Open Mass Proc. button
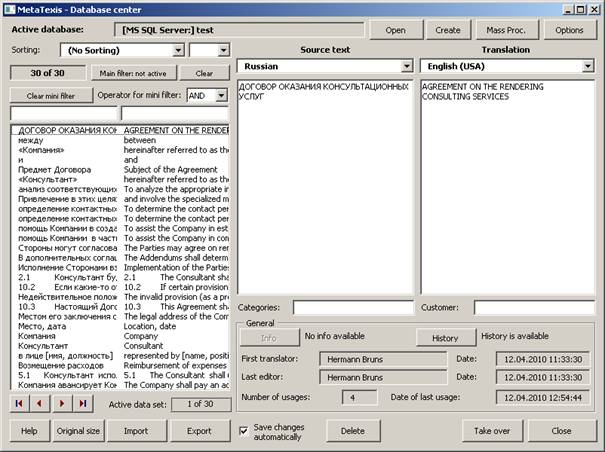Image resolution: width=605 pixels, height=452 pixels. coord(509,30)
